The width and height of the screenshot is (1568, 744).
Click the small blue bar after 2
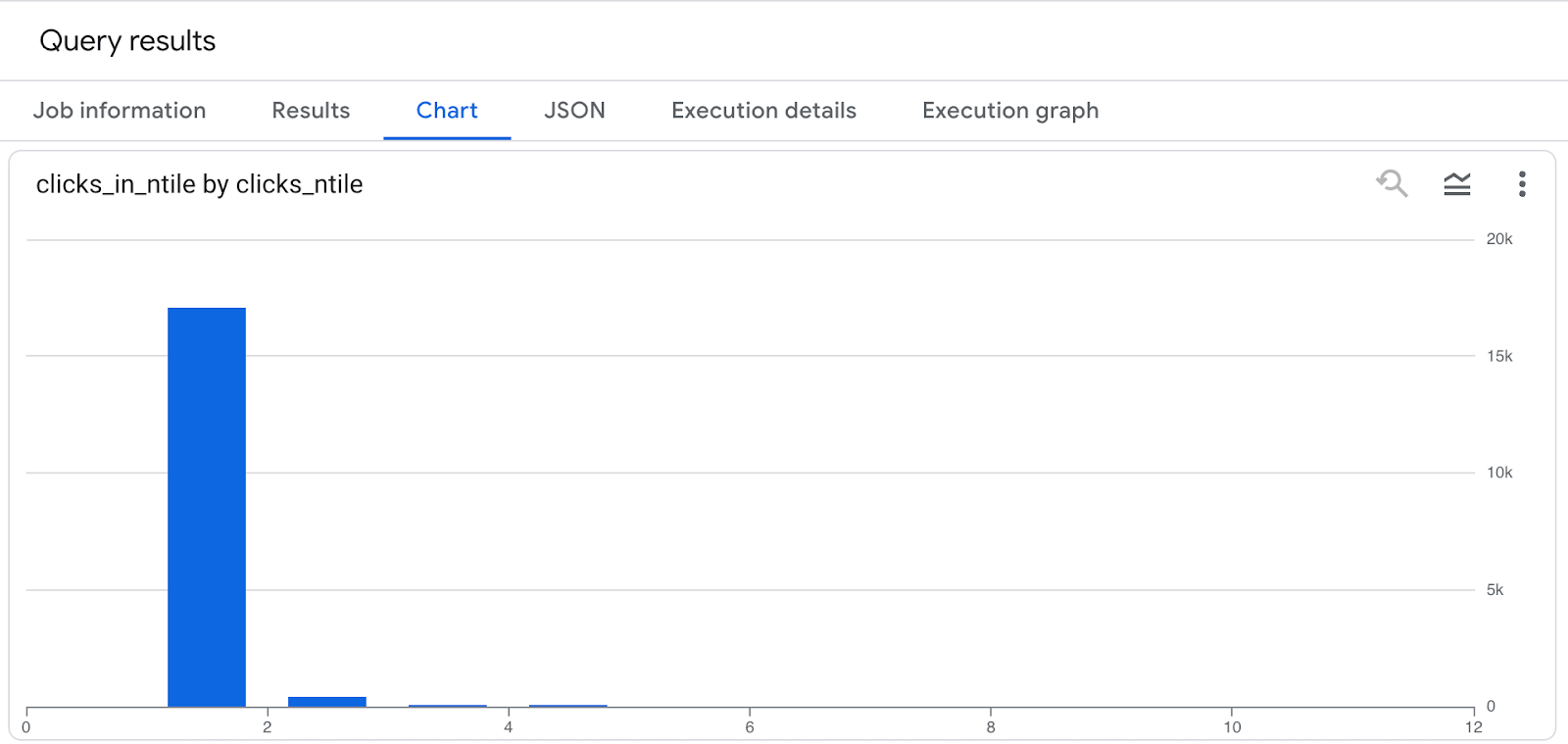click(327, 702)
